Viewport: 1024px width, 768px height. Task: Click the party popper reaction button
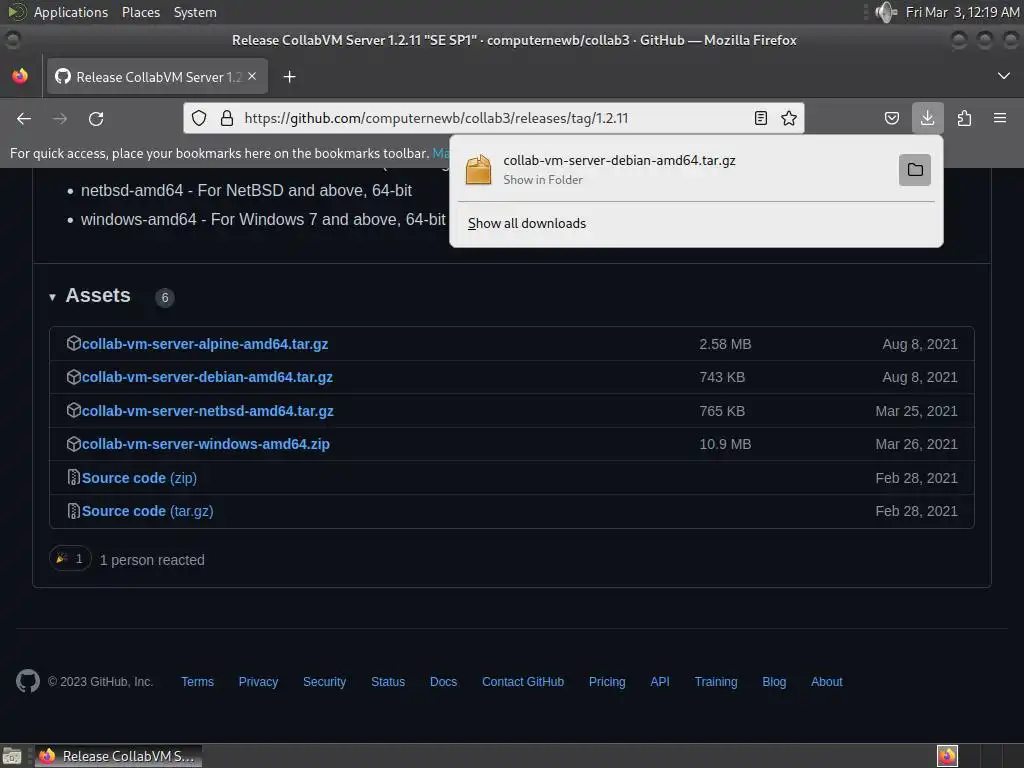click(70, 558)
